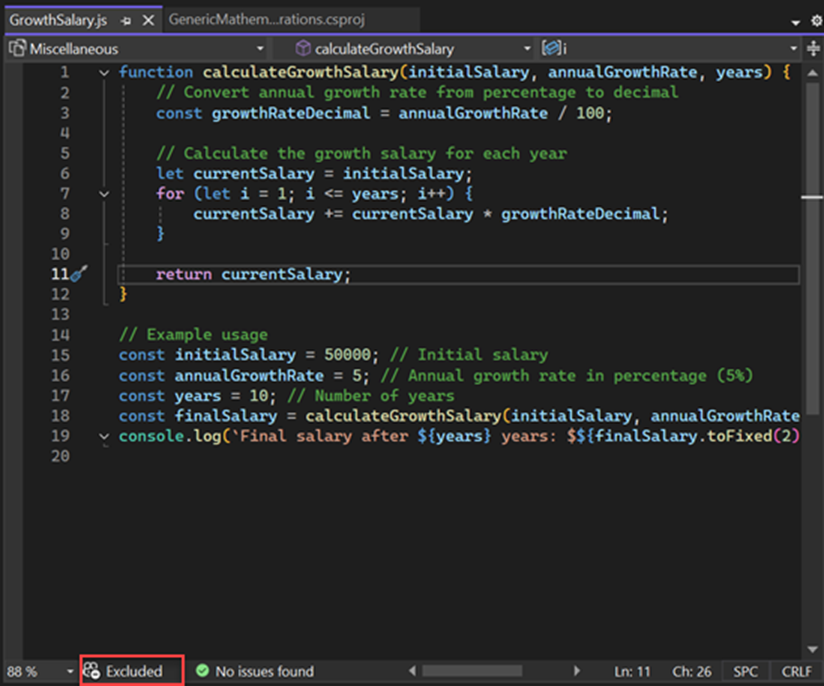Click the horizontal scrollbar right arrow
This screenshot has width=824, height=686.
pos(577,671)
